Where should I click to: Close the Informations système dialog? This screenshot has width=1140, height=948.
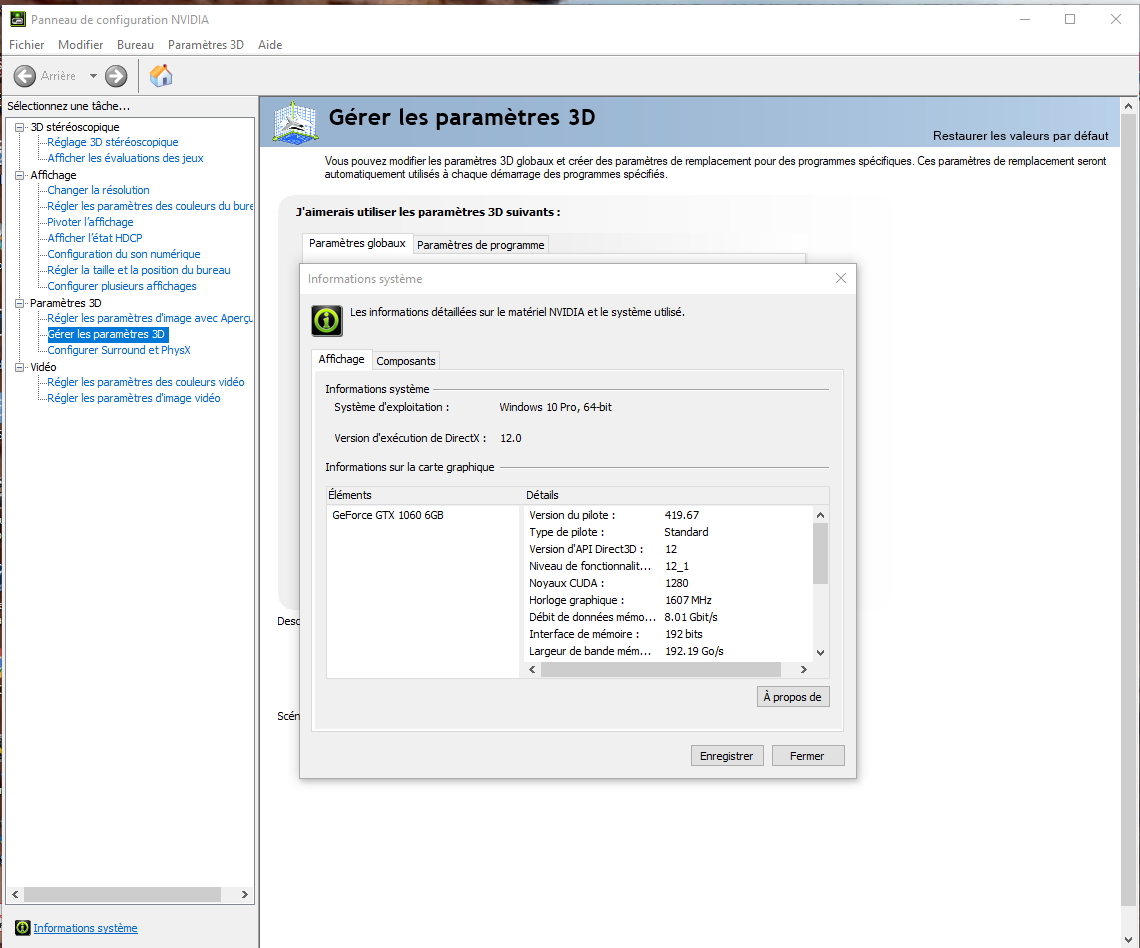tap(840, 278)
